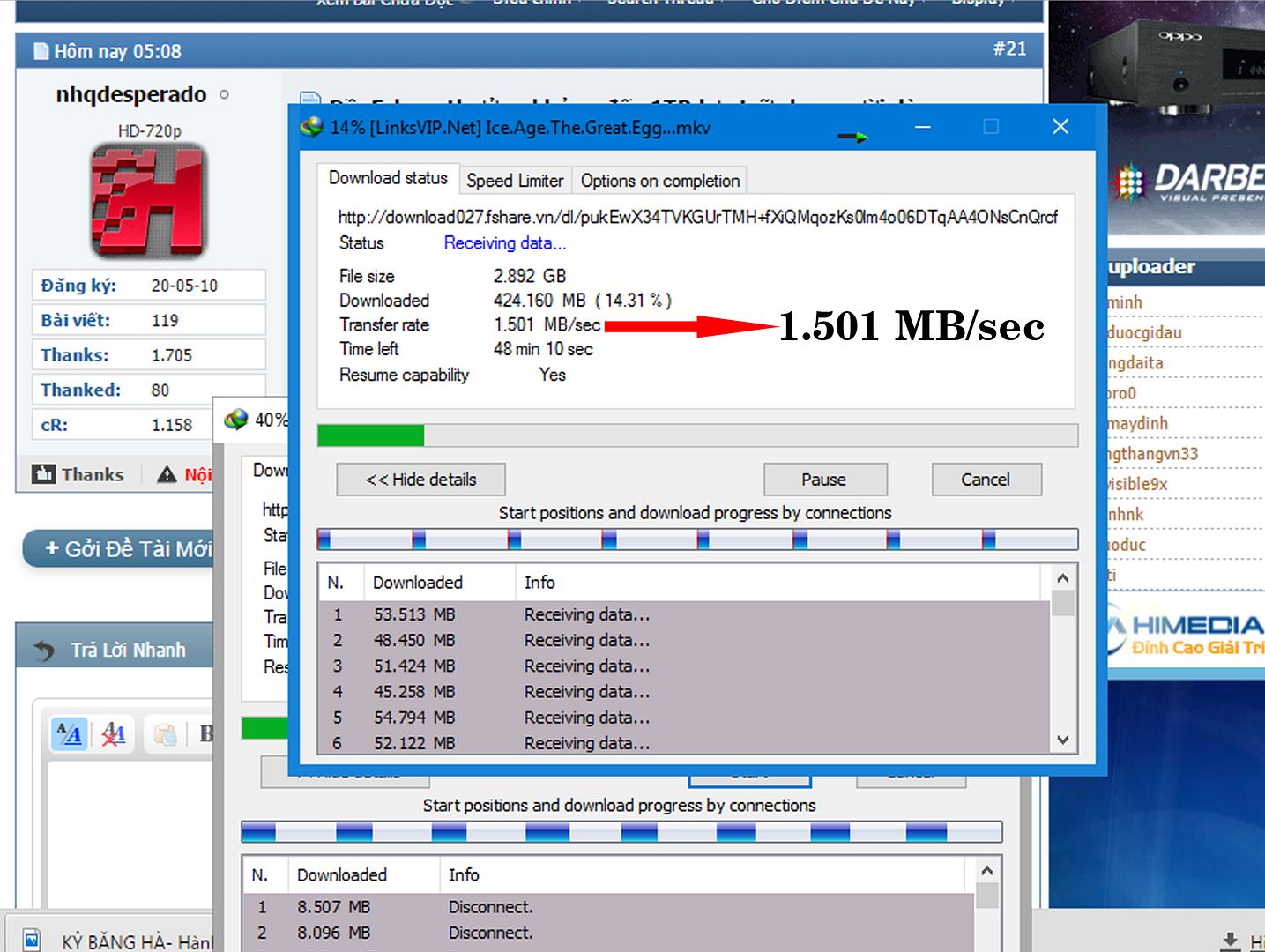Click the post document icon beside Hôm nay 05:08

(41, 51)
